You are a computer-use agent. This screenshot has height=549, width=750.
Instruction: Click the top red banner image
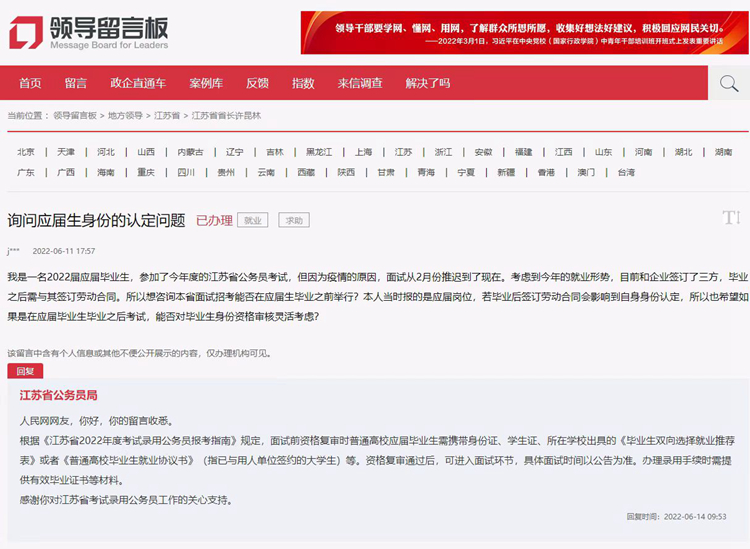tap(524, 32)
